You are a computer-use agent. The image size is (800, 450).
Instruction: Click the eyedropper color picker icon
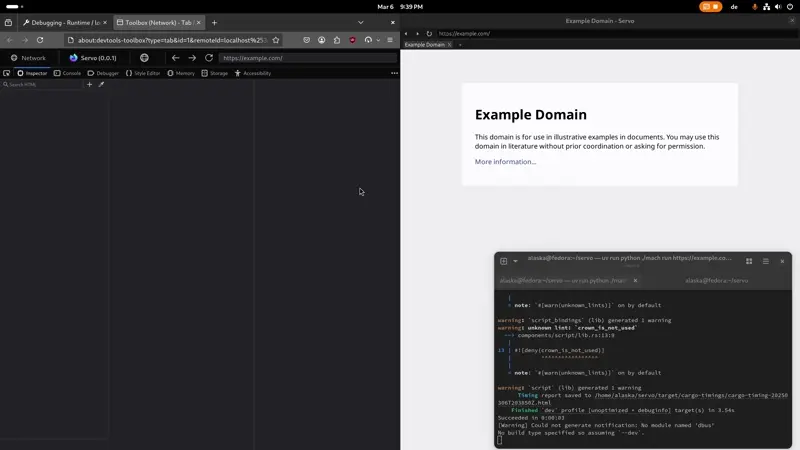(101, 85)
